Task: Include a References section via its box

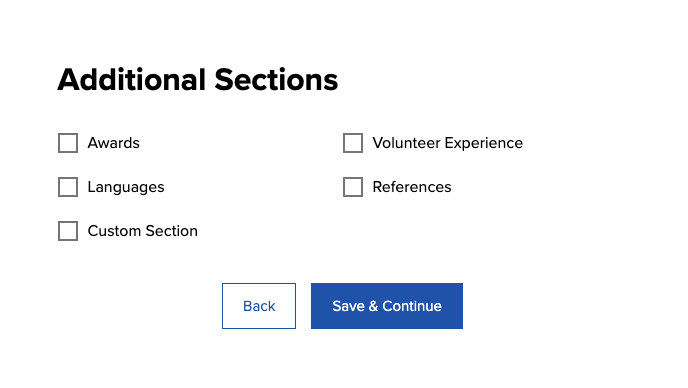Action: [x=353, y=187]
